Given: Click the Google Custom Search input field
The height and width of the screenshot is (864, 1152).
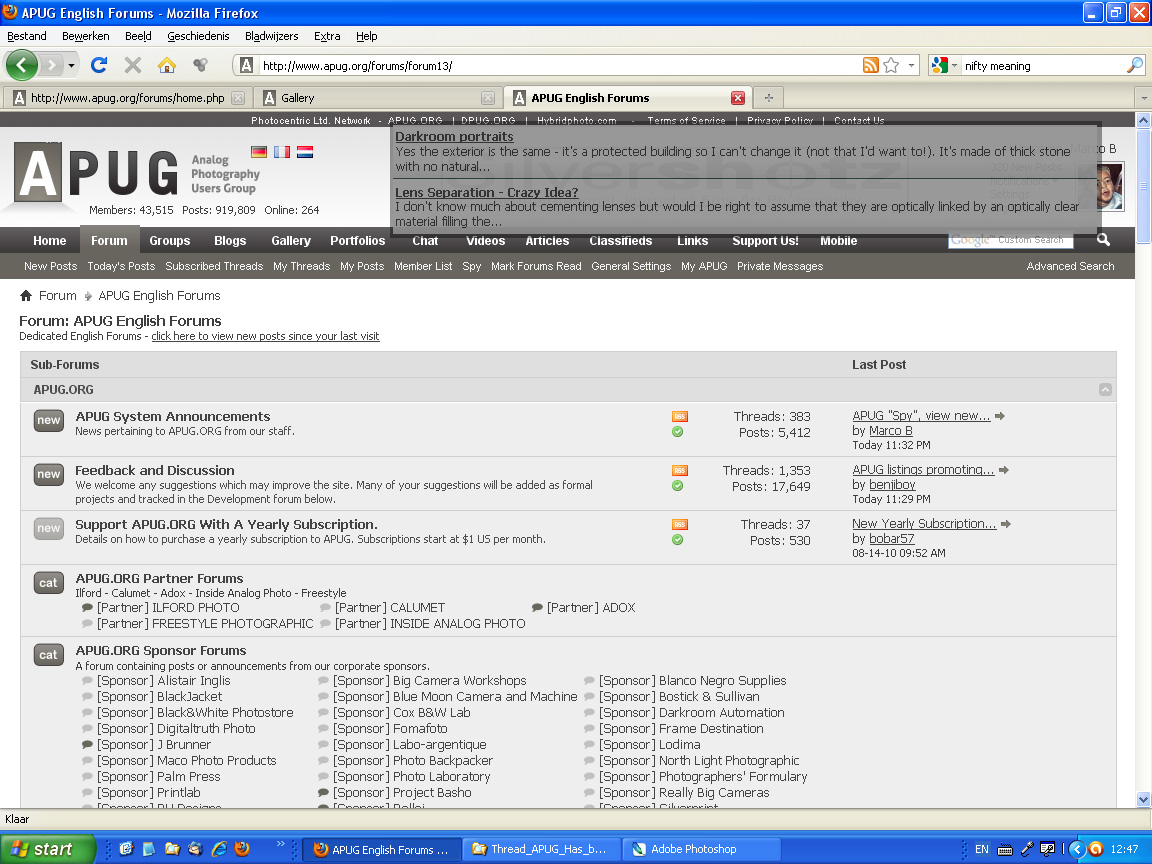Looking at the screenshot, I should [x=1010, y=240].
